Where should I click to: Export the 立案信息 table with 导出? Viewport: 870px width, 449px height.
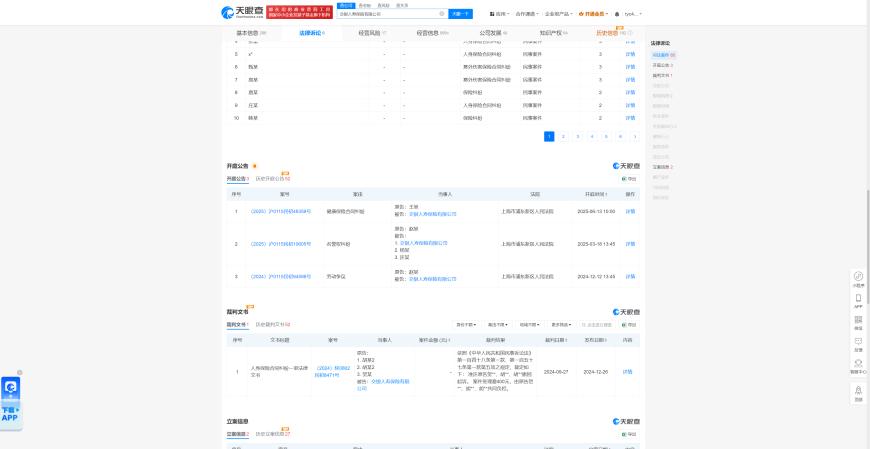(x=629, y=434)
